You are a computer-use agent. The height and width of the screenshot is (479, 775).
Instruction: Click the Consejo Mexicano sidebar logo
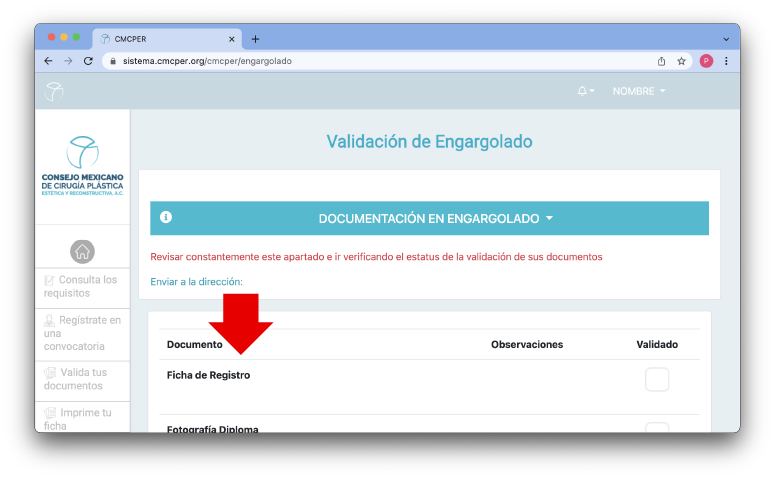coord(83,166)
